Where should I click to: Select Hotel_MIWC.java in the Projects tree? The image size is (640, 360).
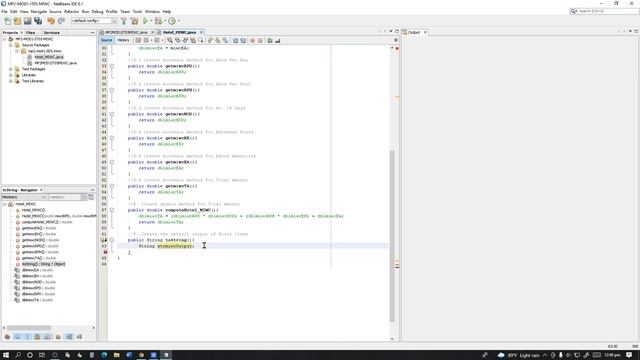coord(49,57)
